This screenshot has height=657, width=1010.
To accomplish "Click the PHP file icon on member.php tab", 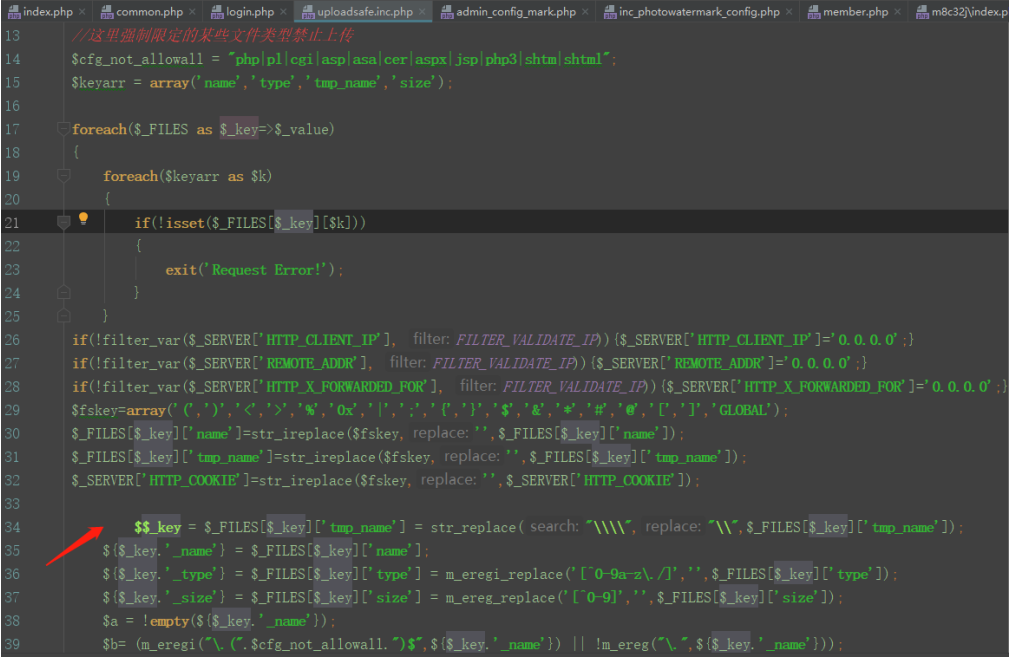I will [814, 12].
